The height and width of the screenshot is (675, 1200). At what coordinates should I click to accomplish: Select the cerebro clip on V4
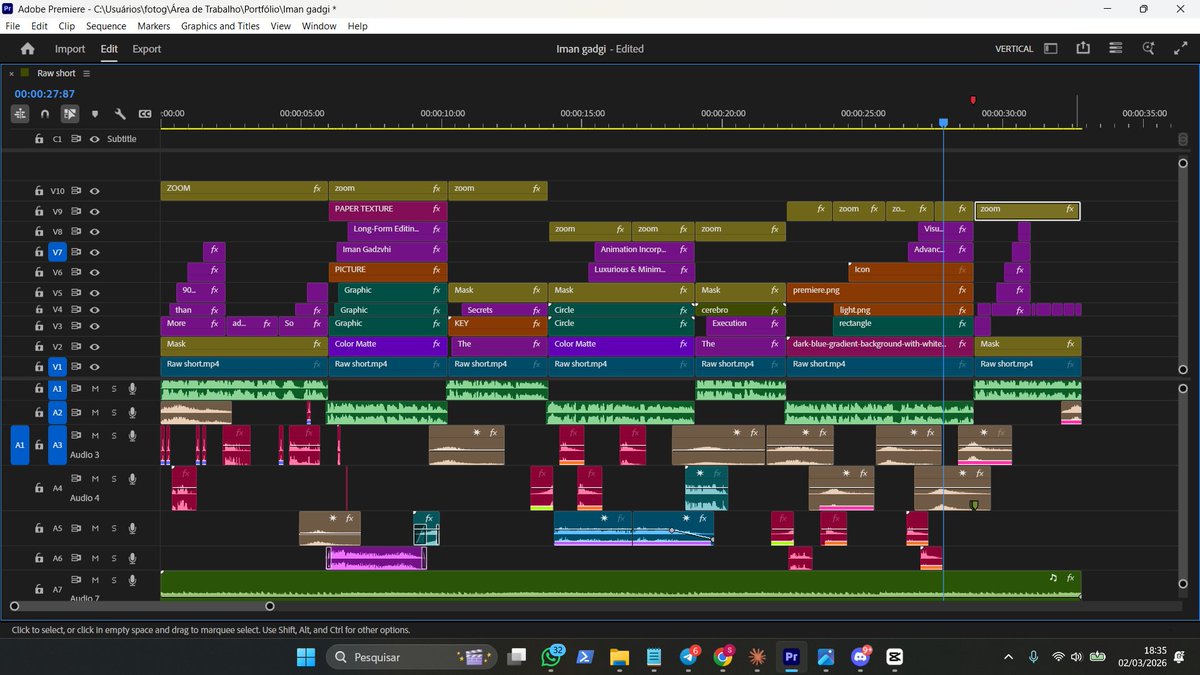[x=740, y=310]
